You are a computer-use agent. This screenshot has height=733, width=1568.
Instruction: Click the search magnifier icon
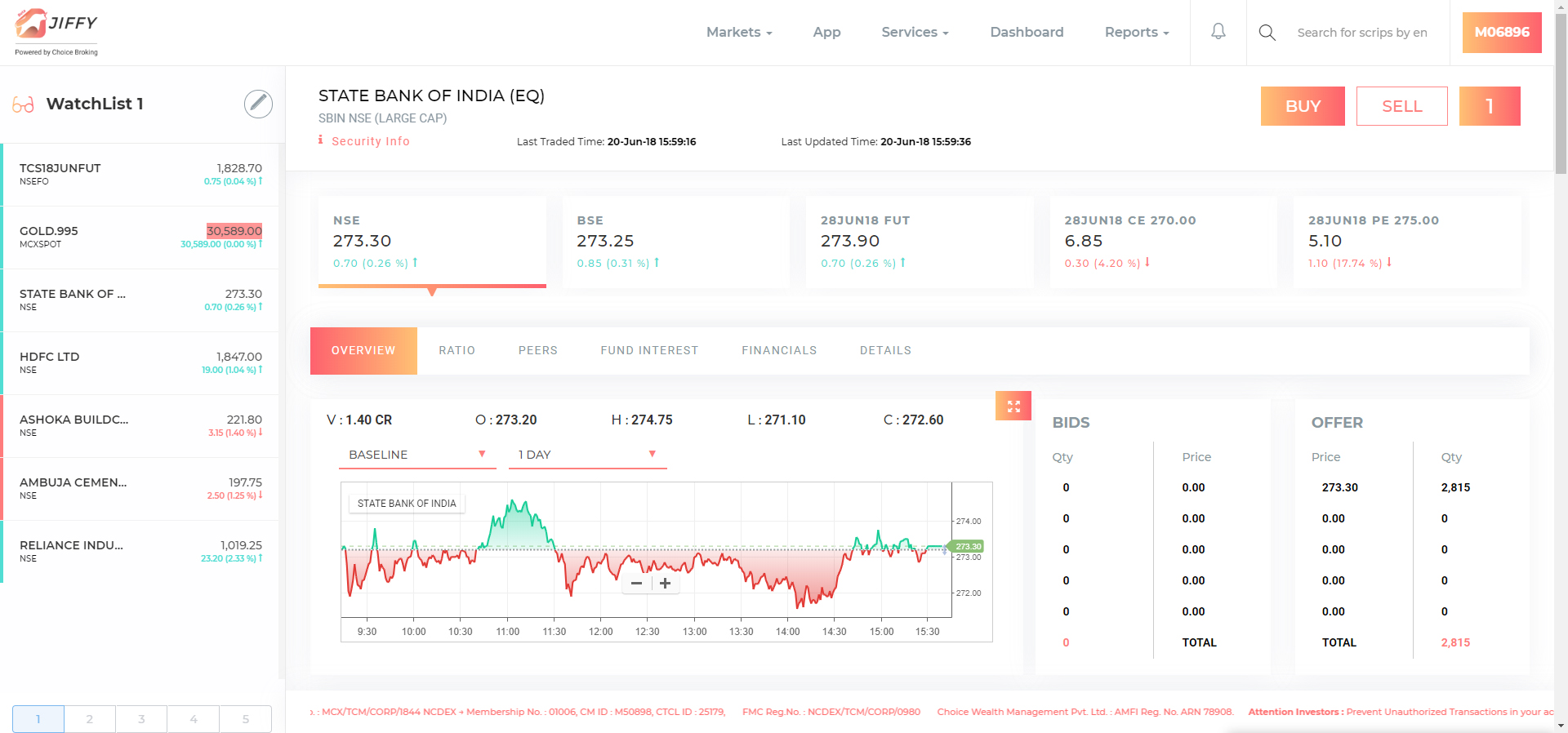pyautogui.click(x=1267, y=33)
